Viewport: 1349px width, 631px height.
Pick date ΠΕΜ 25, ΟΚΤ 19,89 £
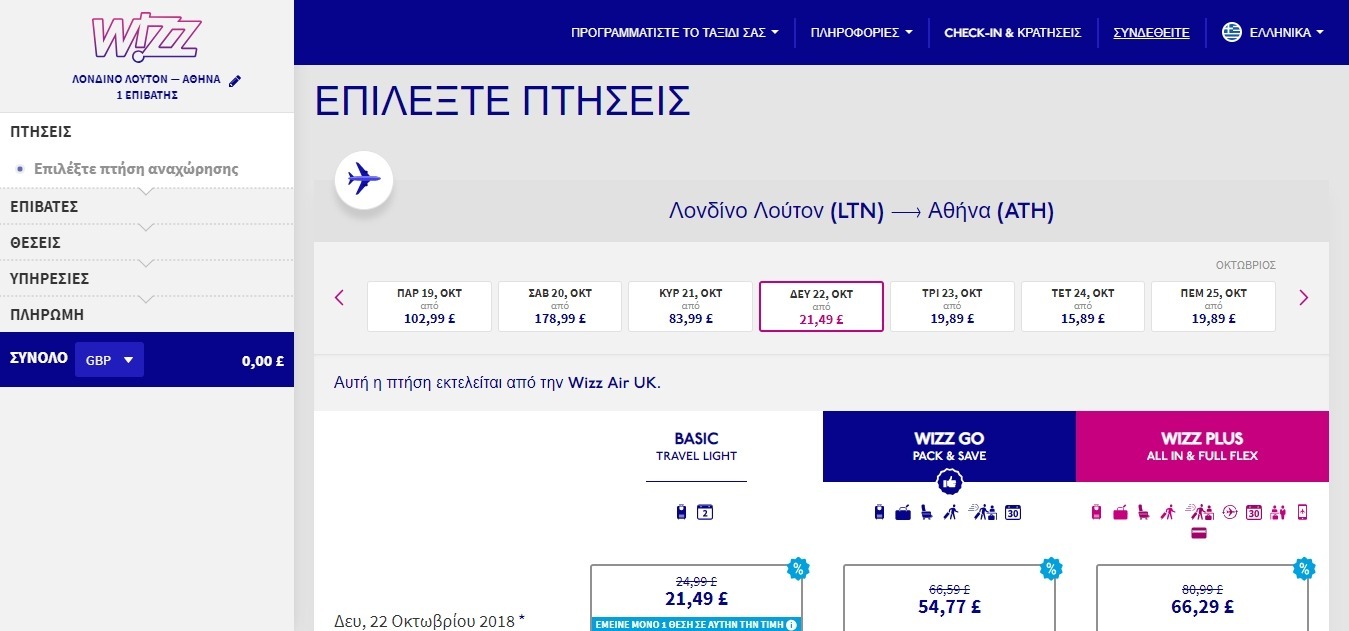[1214, 306]
